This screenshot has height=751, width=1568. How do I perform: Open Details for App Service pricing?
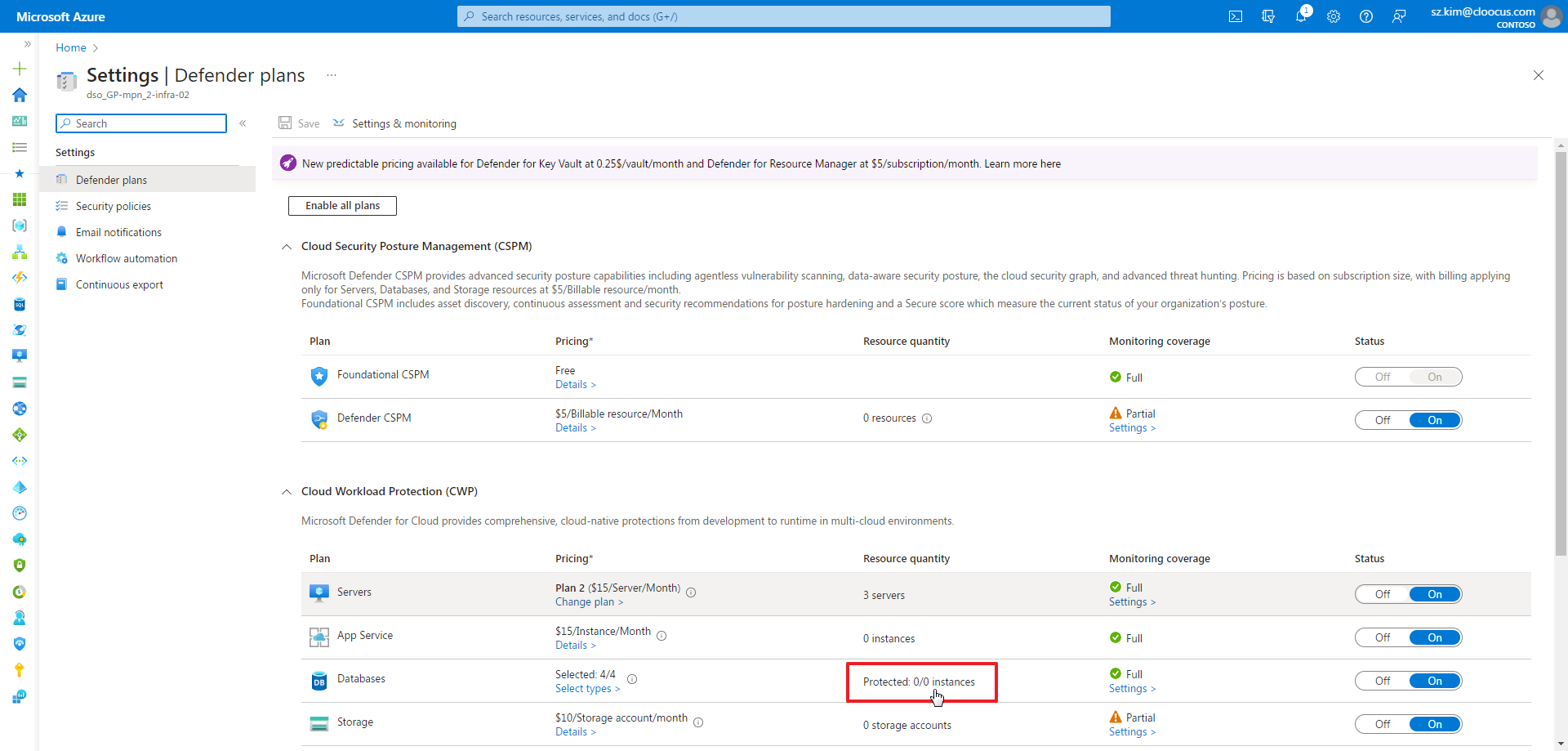(x=576, y=646)
